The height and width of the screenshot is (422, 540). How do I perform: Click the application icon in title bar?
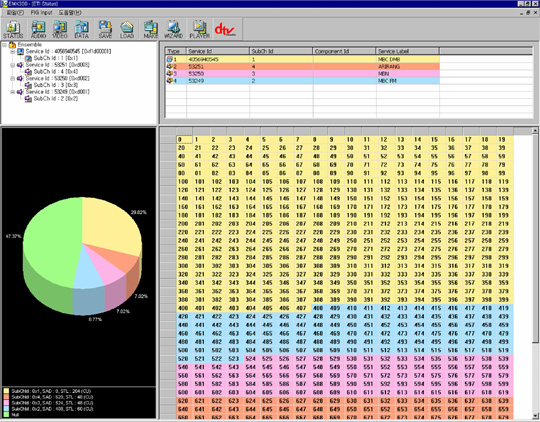[4, 4]
